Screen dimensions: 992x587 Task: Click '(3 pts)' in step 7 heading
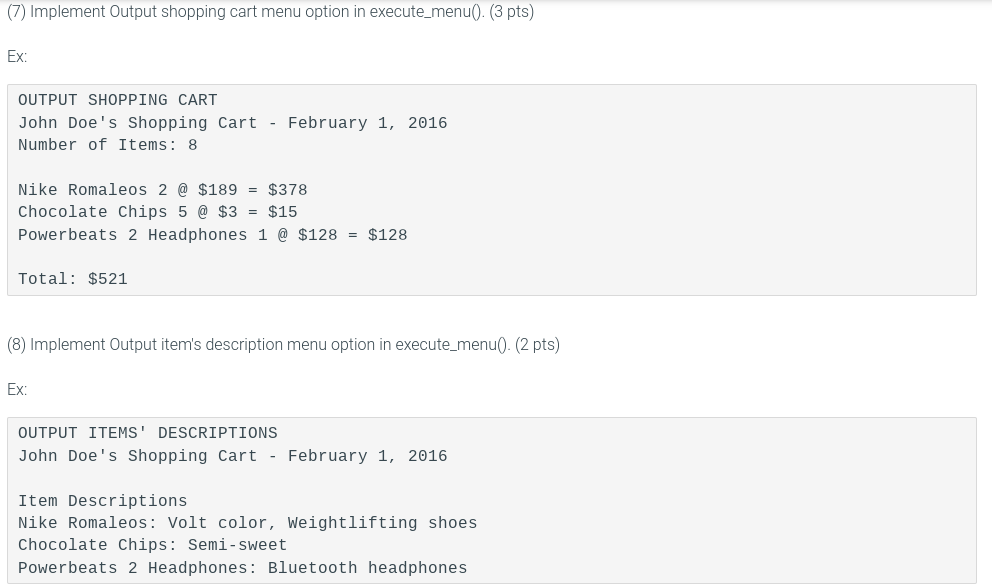[512, 12]
